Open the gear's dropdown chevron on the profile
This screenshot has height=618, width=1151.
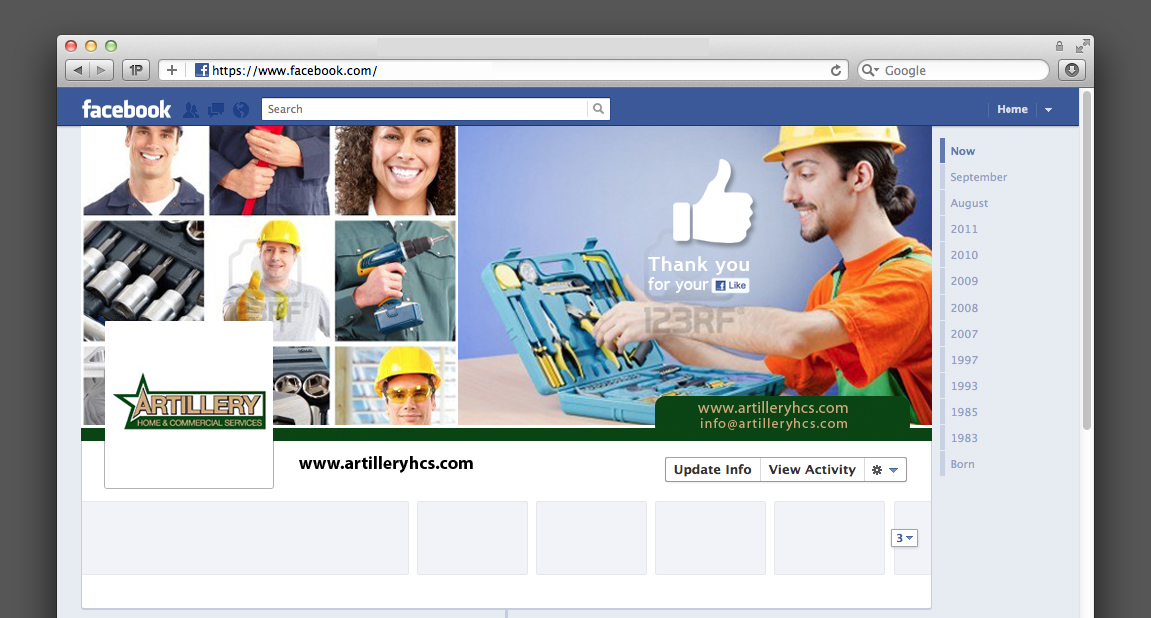(x=893, y=469)
